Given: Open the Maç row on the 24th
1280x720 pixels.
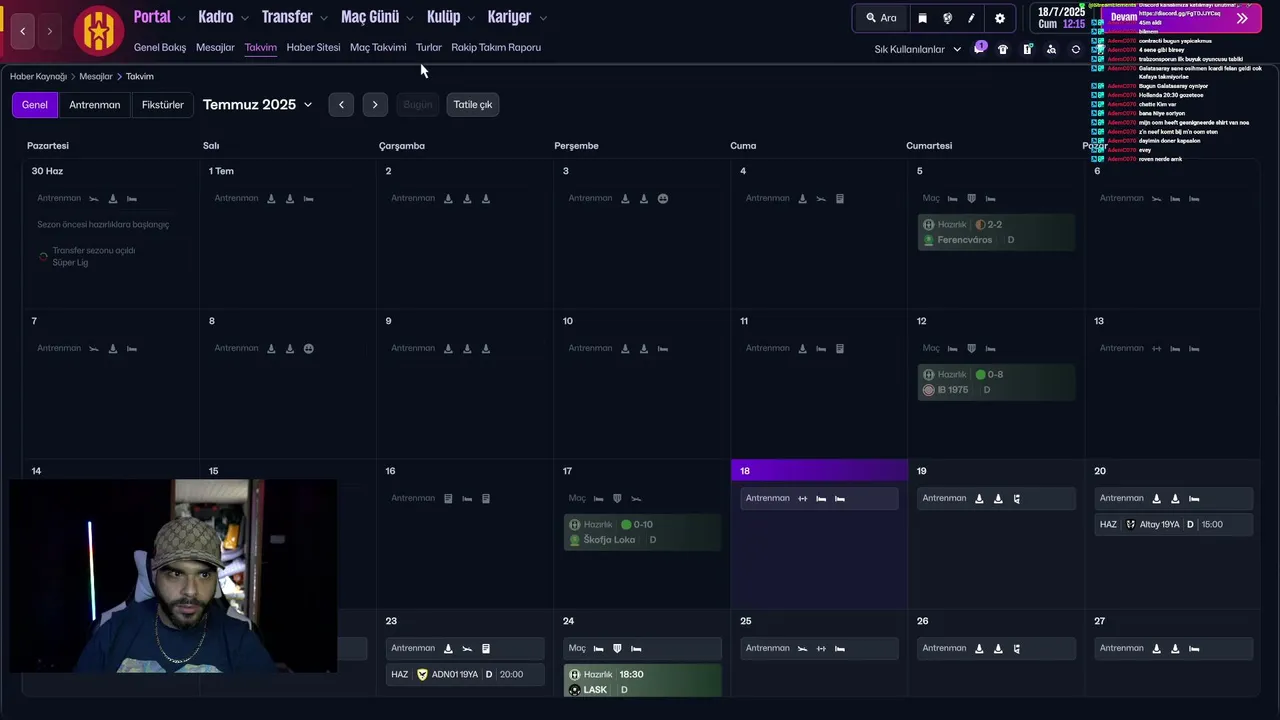Looking at the screenshot, I should coord(642,648).
